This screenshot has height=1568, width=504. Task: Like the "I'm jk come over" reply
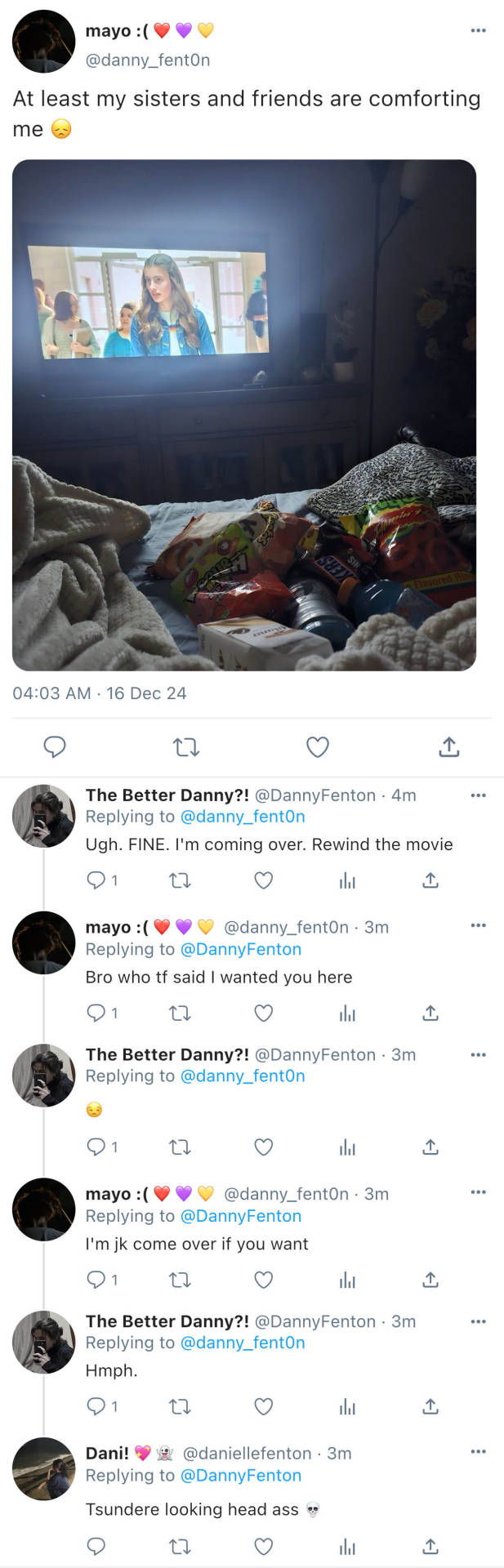point(263,1280)
